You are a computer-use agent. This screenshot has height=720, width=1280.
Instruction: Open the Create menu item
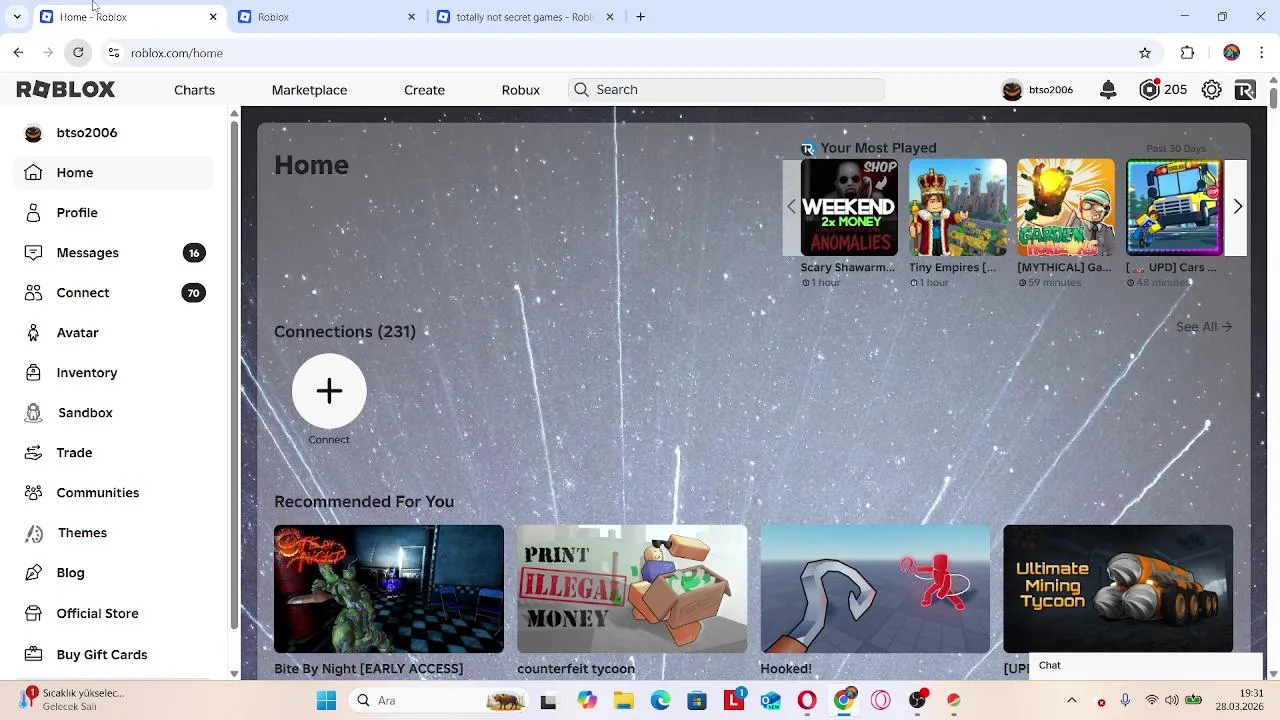pos(424,90)
